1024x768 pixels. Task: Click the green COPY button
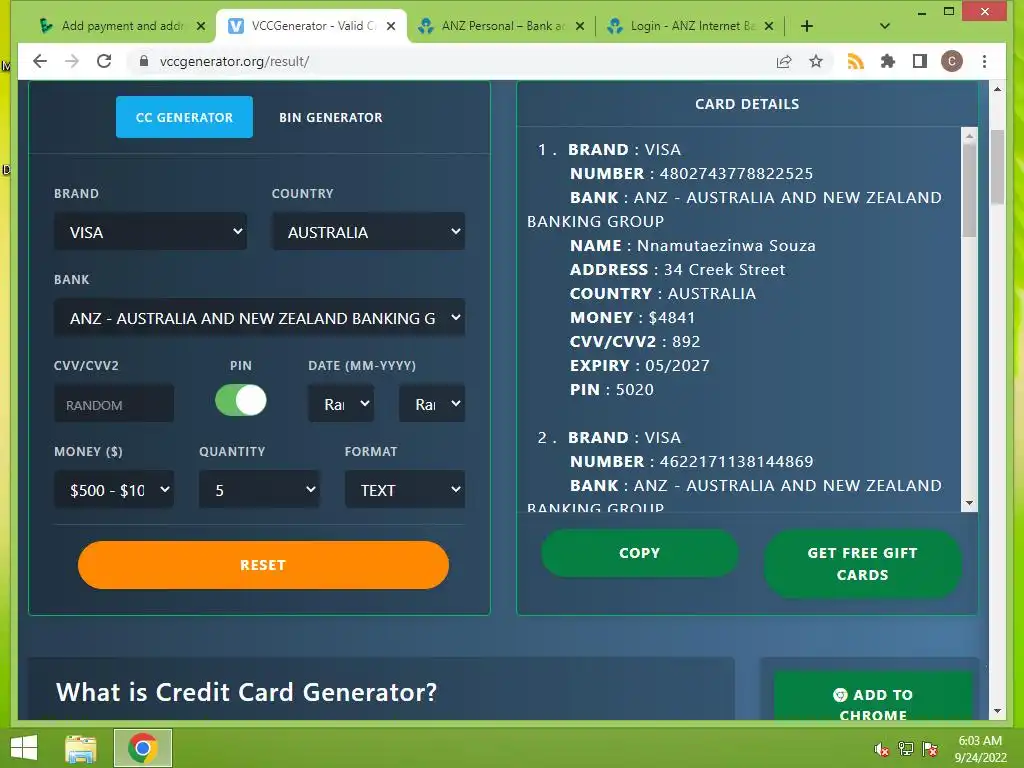[x=639, y=553]
